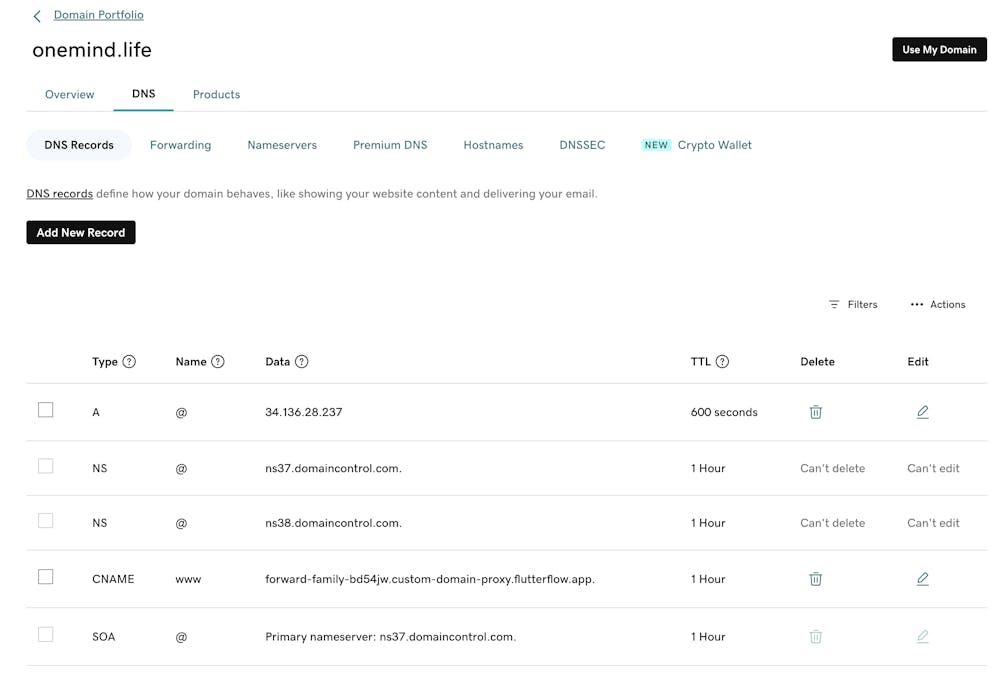Tick the first NS record checkbox

(x=45, y=466)
